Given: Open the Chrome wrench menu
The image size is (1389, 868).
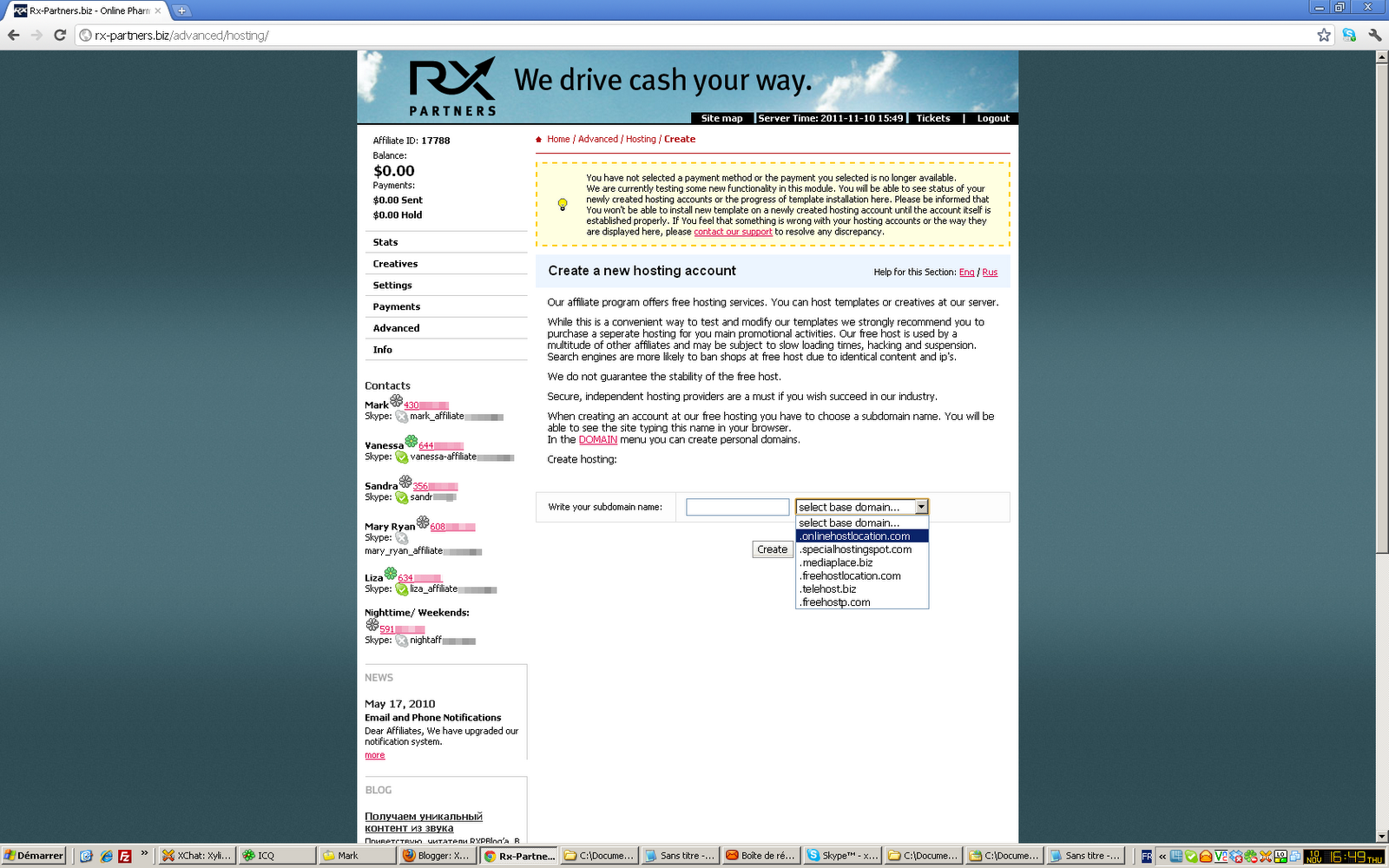Looking at the screenshot, I should (1374, 36).
